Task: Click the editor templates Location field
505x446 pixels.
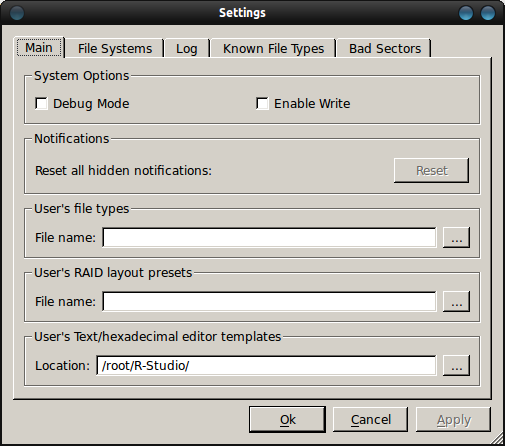Action: [x=266, y=366]
